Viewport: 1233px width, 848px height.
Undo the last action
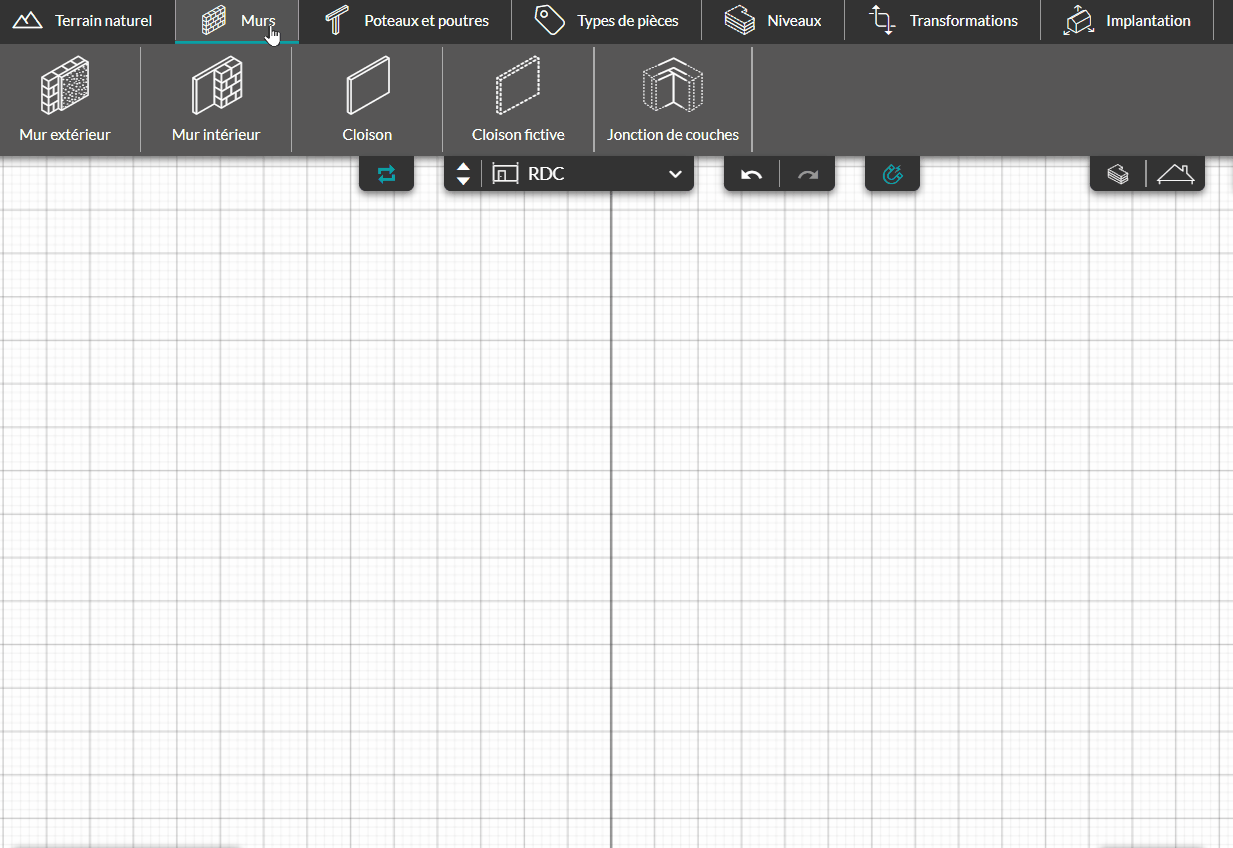click(752, 175)
